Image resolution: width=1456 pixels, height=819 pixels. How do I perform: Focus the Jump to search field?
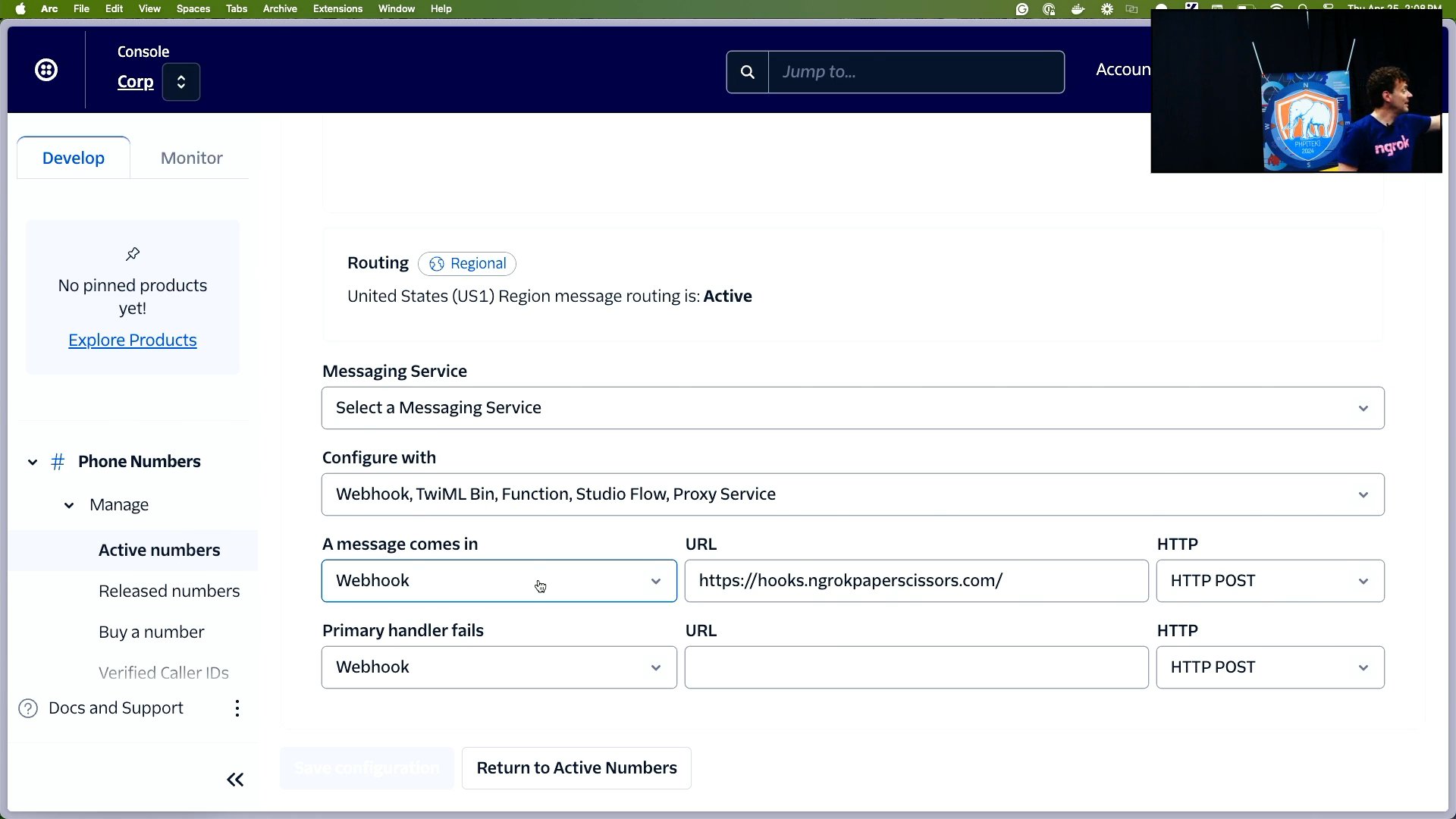(x=916, y=72)
